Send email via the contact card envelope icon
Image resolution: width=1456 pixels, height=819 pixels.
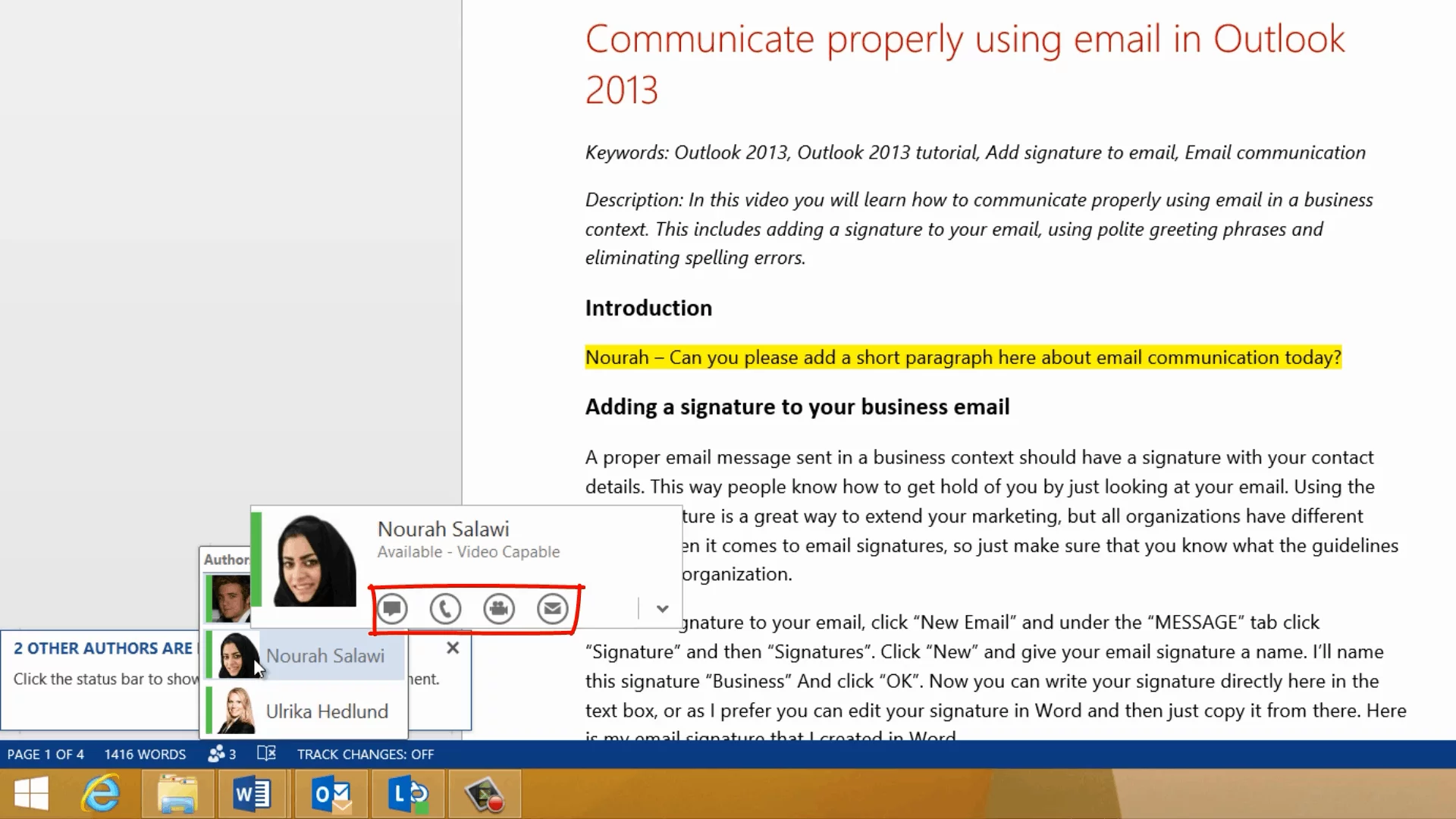coord(553,608)
